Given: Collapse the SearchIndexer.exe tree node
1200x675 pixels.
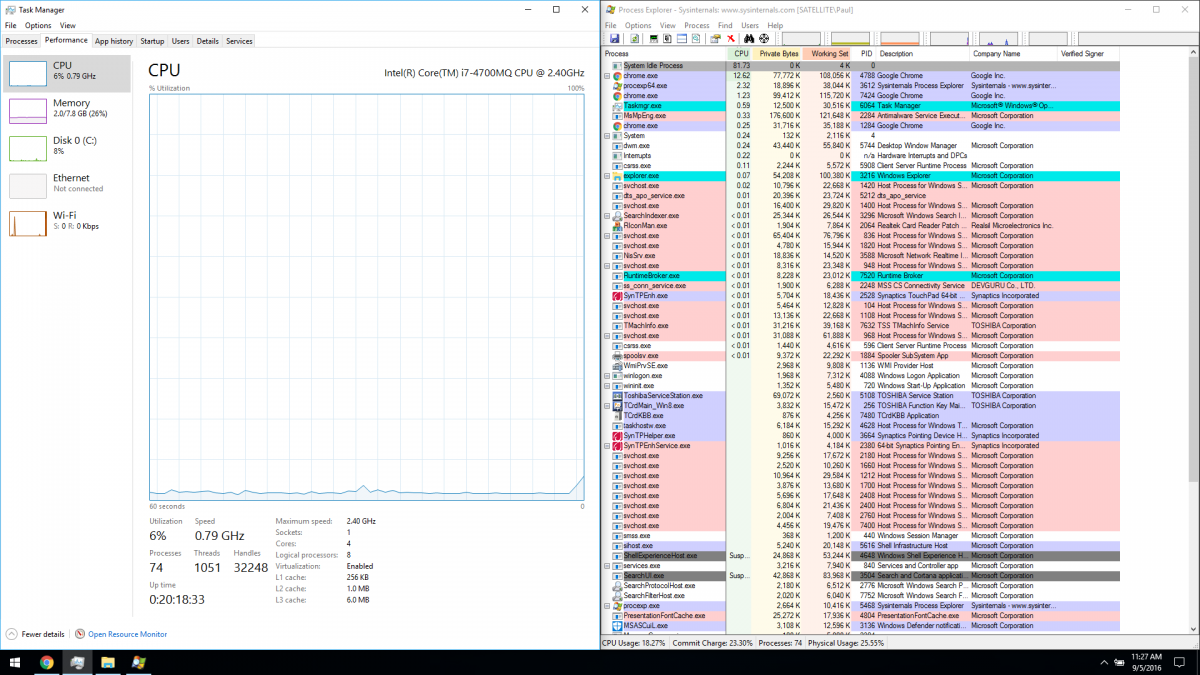Looking at the screenshot, I should [x=607, y=216].
